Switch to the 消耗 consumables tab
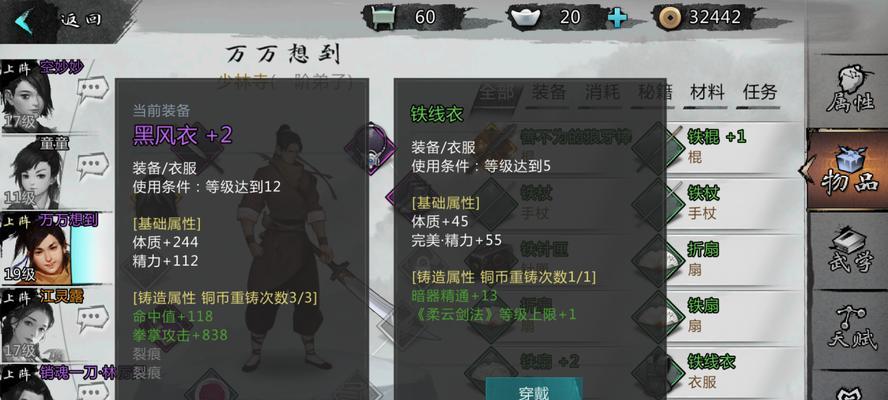Image resolution: width=888 pixels, height=400 pixels. 602,92
